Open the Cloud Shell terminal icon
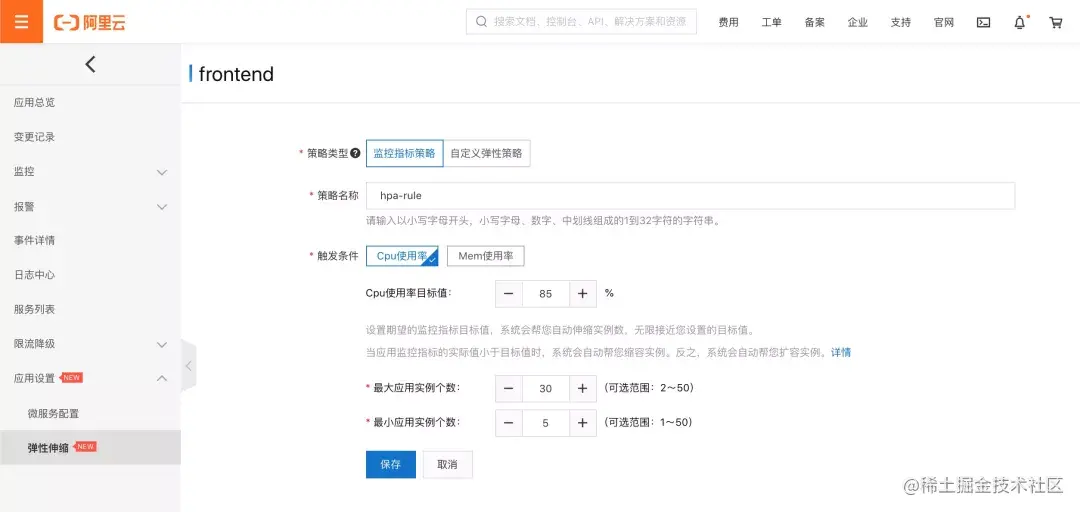1080x512 pixels. click(x=984, y=22)
